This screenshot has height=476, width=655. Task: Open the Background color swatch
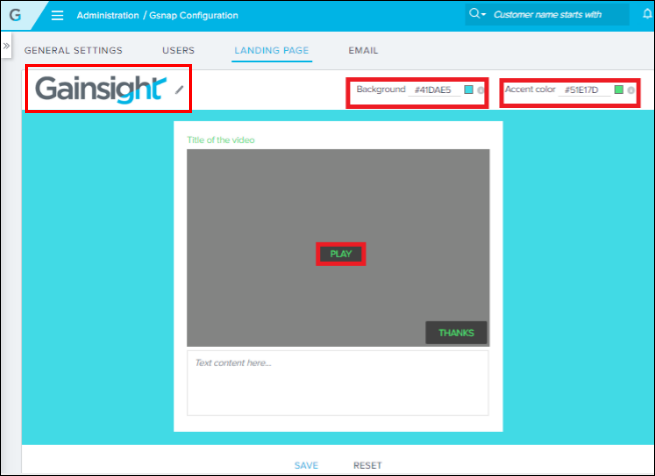point(469,89)
